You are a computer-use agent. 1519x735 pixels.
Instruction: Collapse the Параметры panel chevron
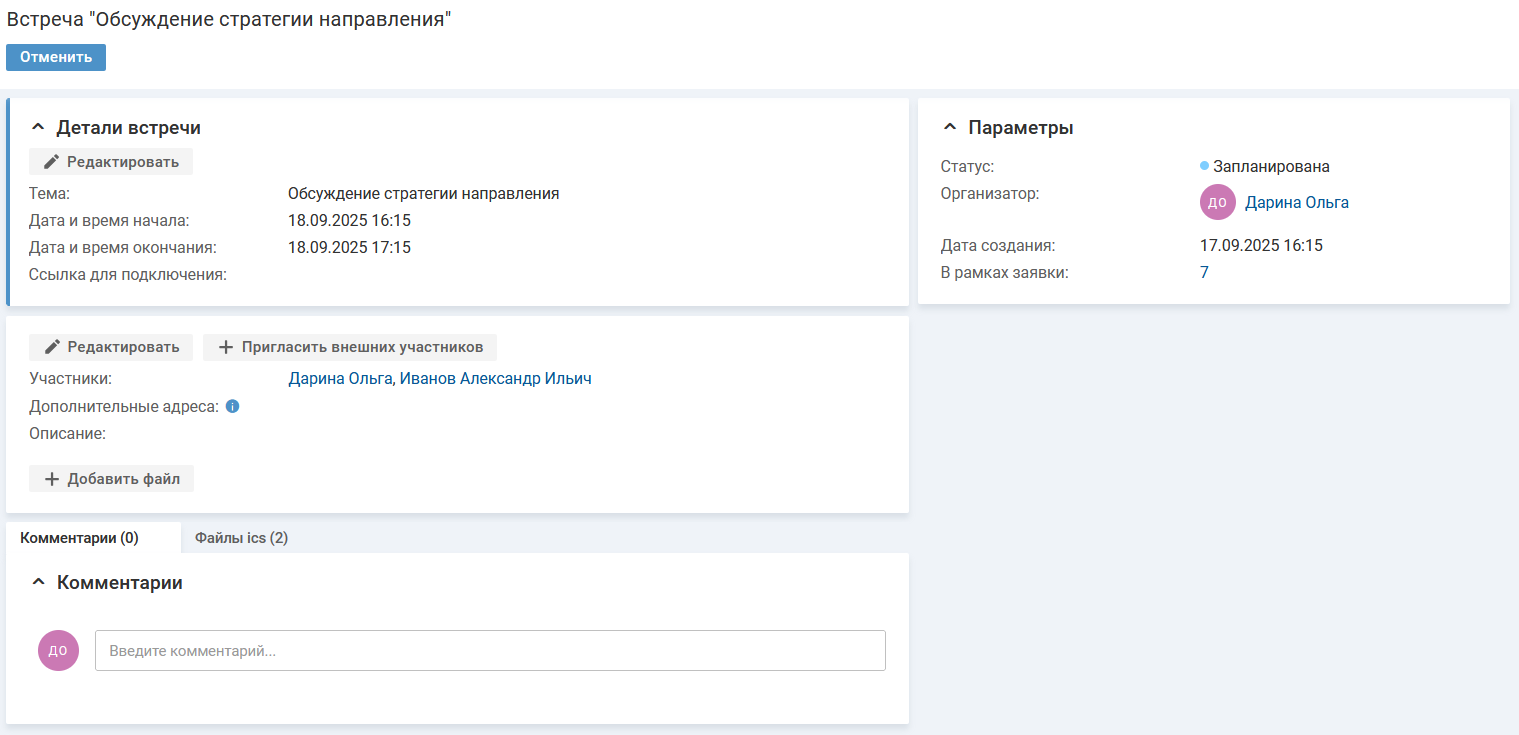(950, 128)
